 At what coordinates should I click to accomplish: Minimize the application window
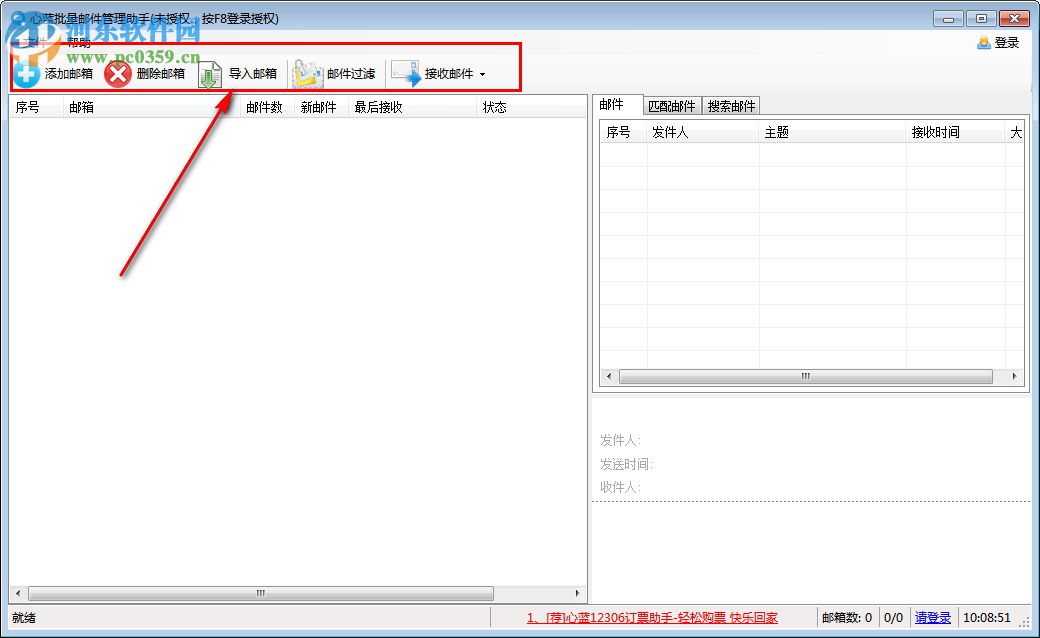coord(948,19)
